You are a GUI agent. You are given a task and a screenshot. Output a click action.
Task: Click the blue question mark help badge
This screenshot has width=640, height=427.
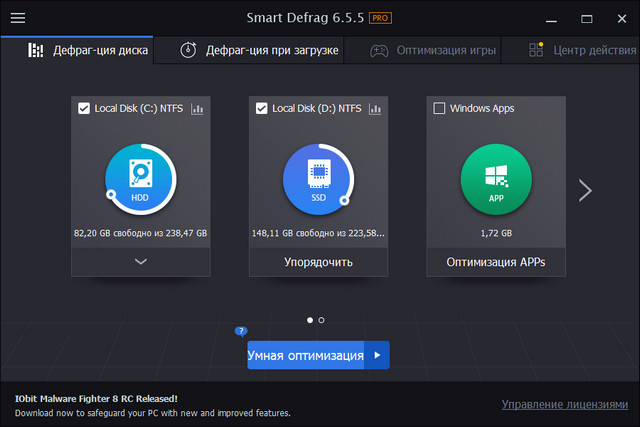coord(241,331)
